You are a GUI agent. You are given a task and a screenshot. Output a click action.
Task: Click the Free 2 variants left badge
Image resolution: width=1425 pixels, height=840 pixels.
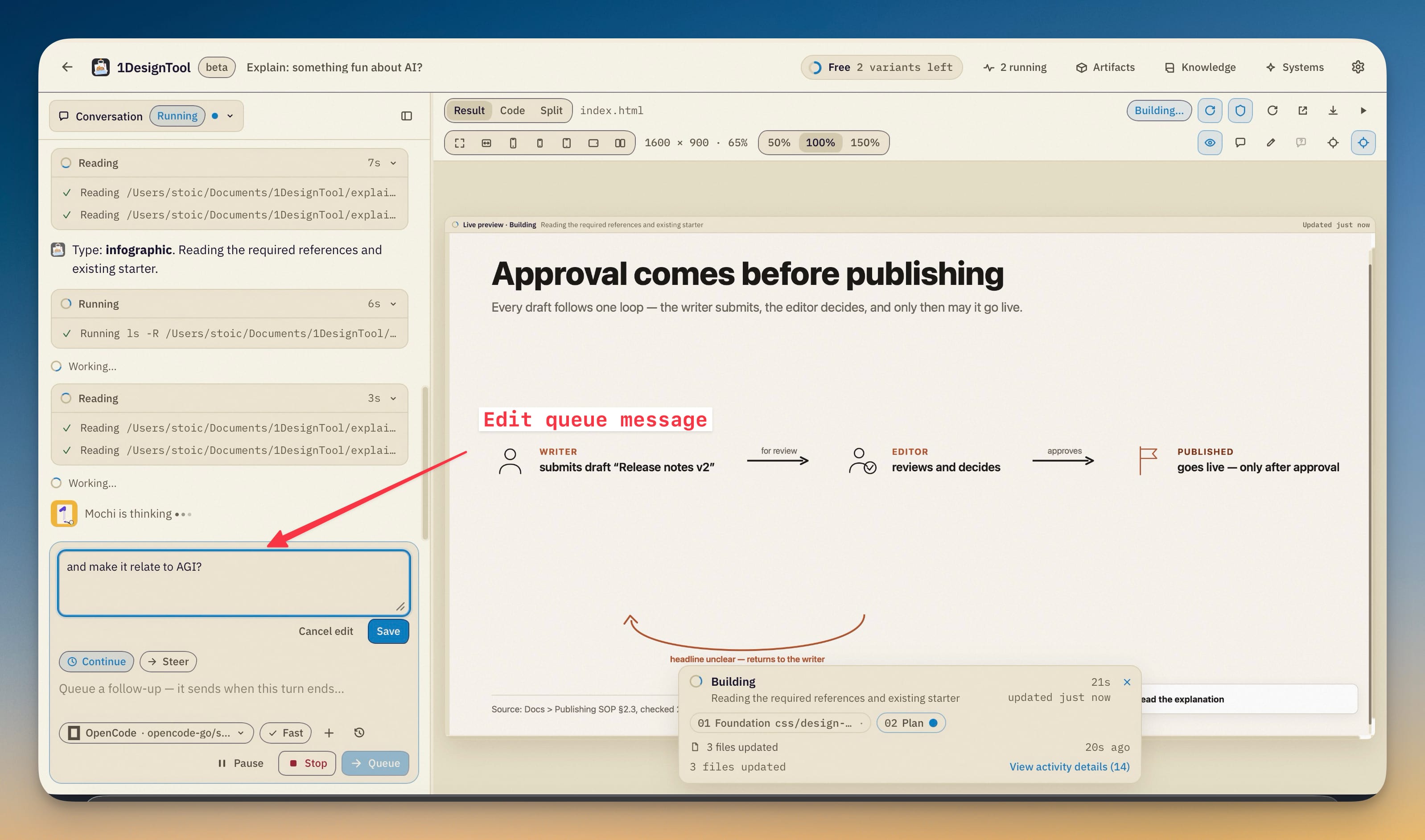pos(881,67)
